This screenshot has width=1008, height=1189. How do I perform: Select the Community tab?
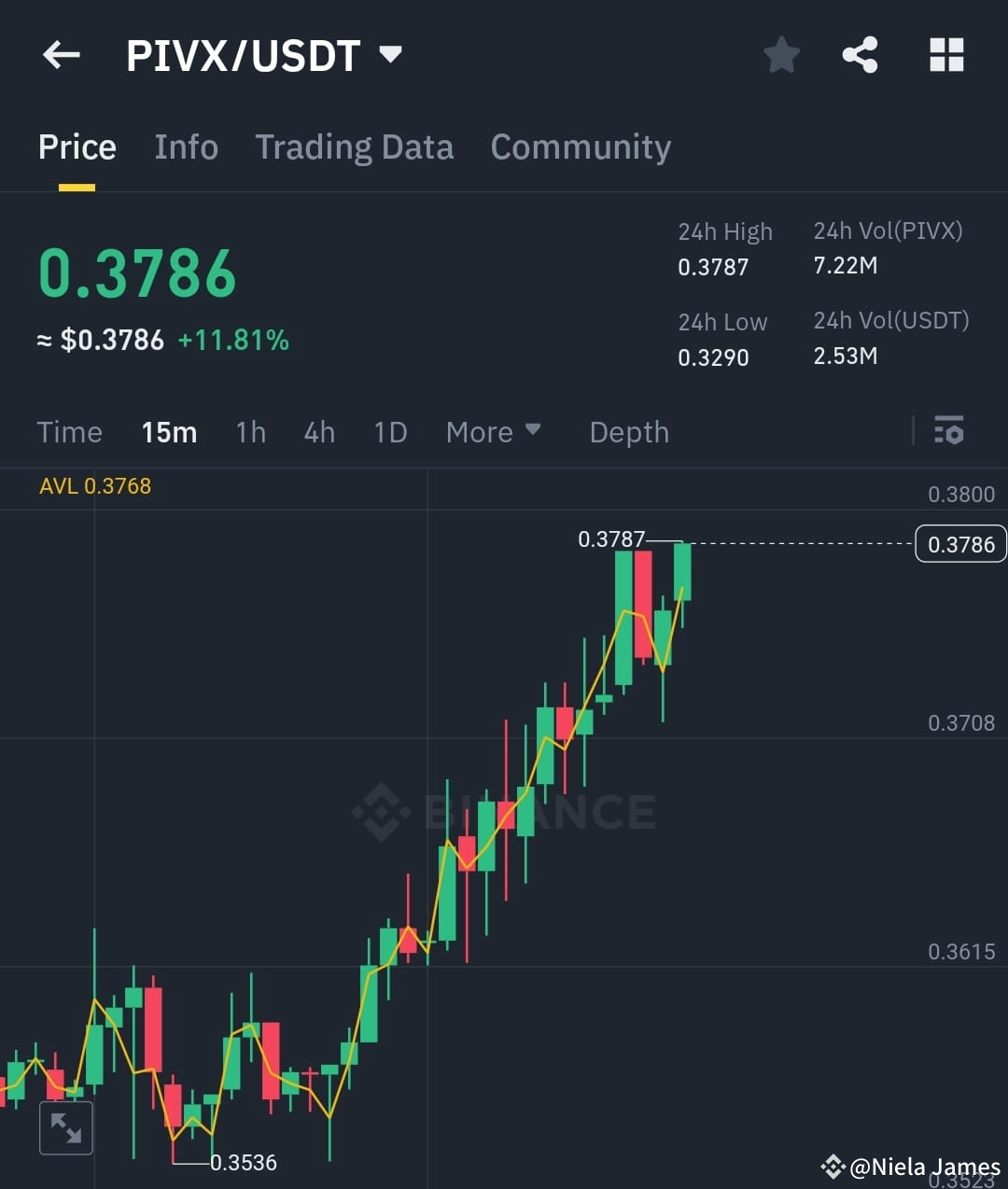click(x=581, y=147)
